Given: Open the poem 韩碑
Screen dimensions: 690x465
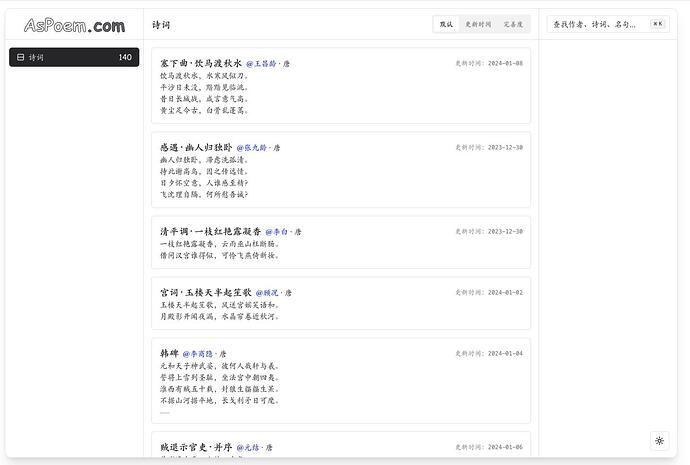Looking at the screenshot, I should 168,354.
